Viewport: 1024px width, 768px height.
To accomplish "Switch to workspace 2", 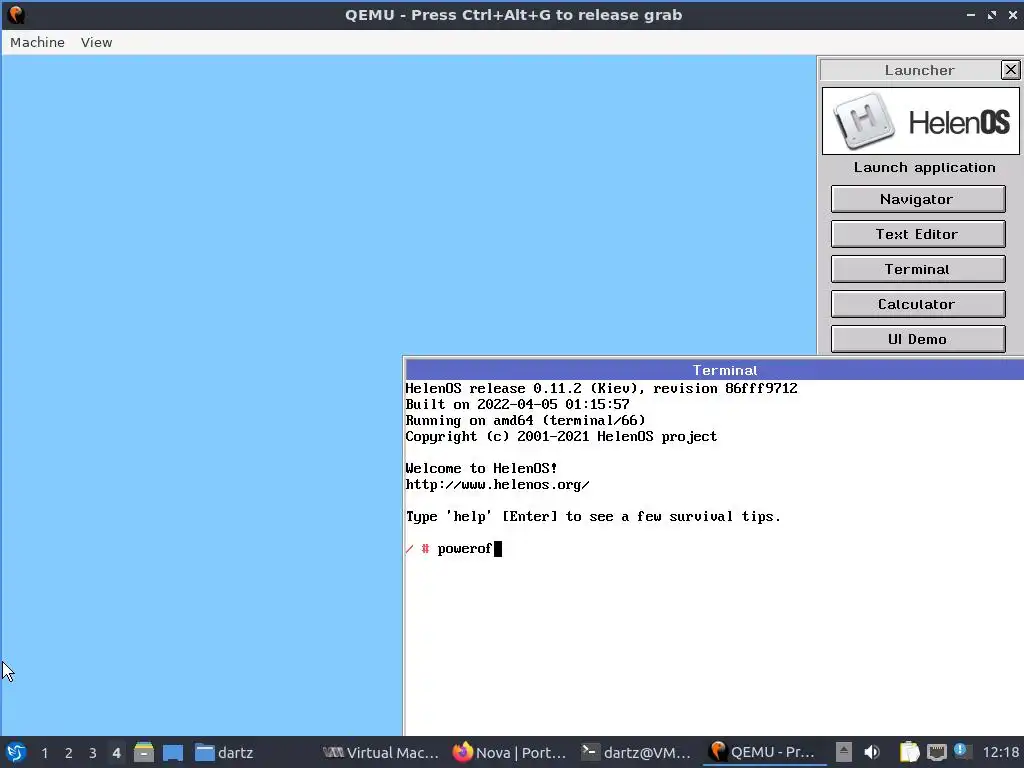I will (69, 753).
